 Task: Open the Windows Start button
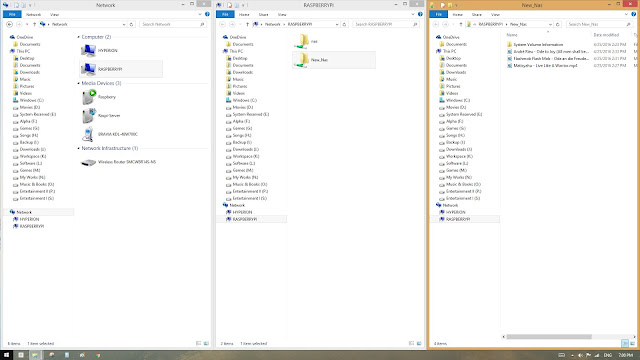(x=6, y=355)
